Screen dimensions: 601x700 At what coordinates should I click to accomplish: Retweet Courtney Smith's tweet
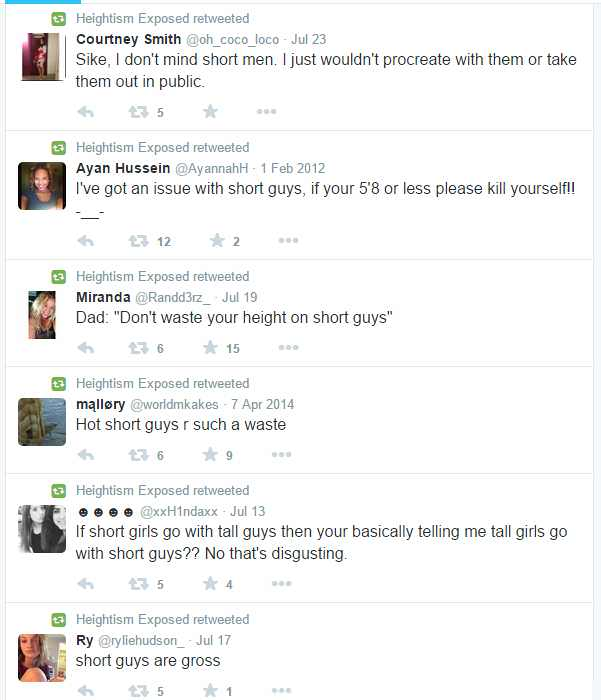point(138,112)
